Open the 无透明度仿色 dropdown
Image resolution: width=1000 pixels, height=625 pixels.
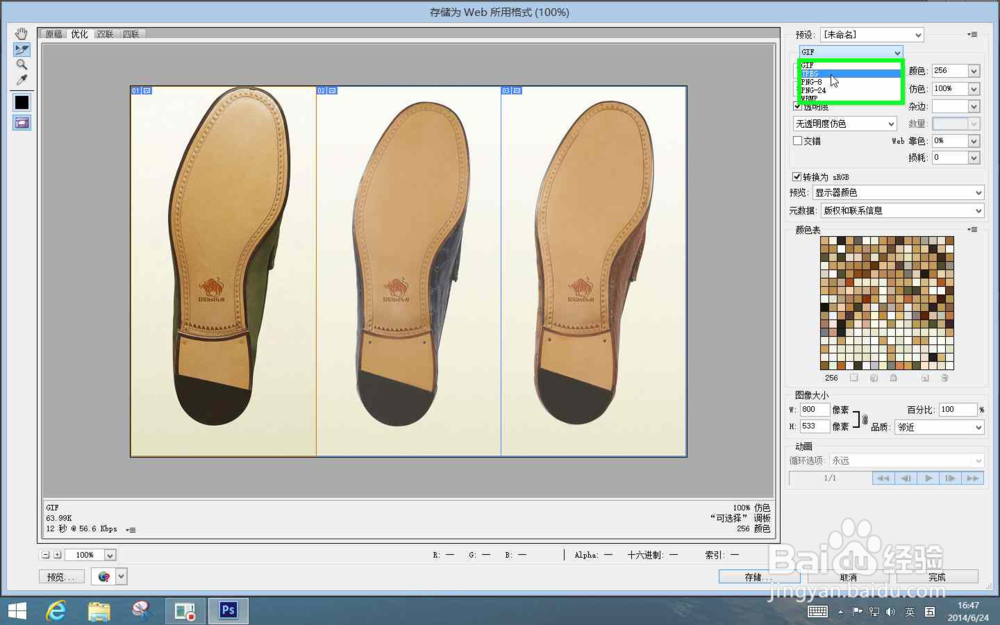click(844, 124)
